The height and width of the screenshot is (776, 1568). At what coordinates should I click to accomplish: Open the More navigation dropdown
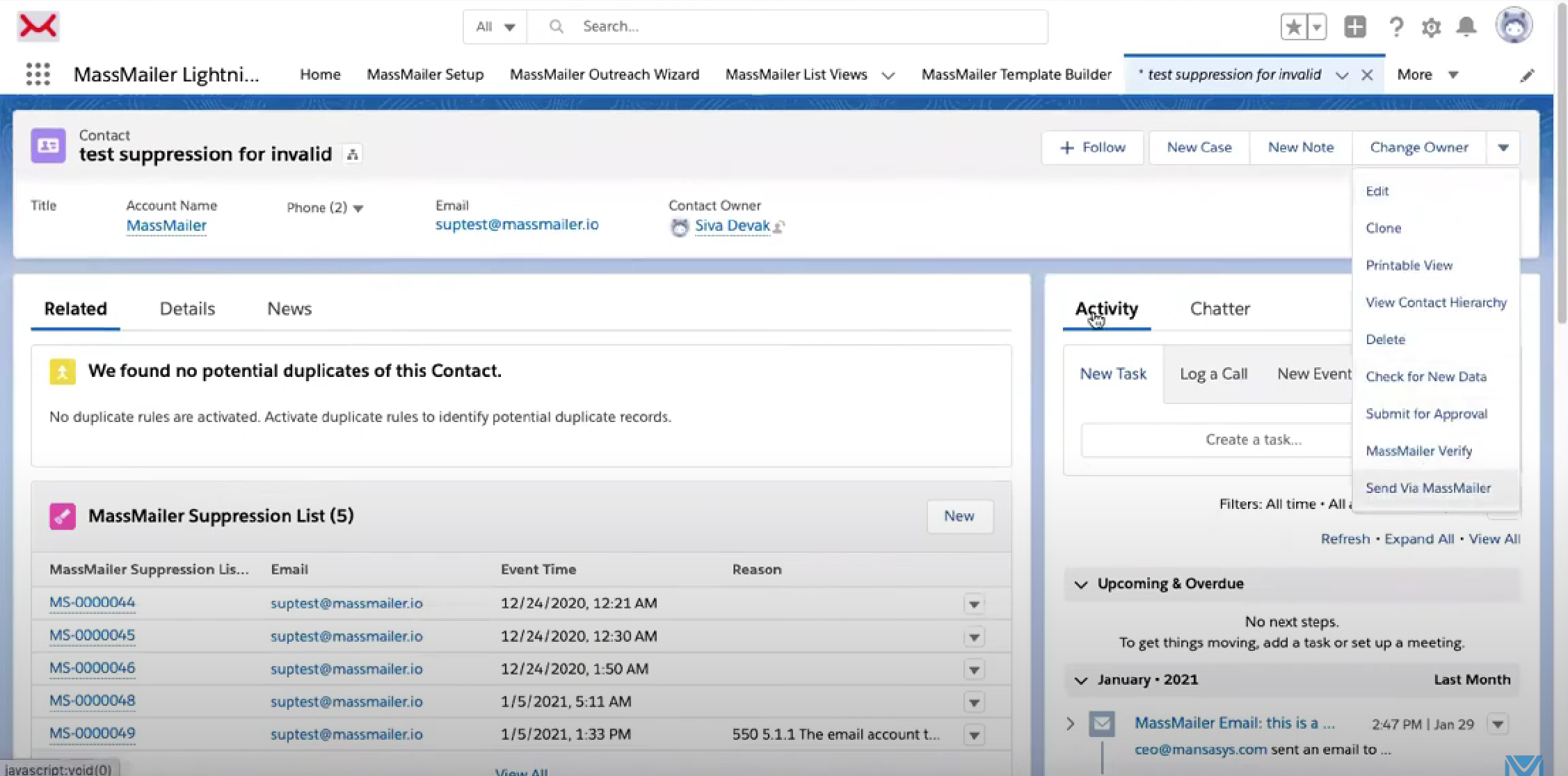pos(1427,74)
